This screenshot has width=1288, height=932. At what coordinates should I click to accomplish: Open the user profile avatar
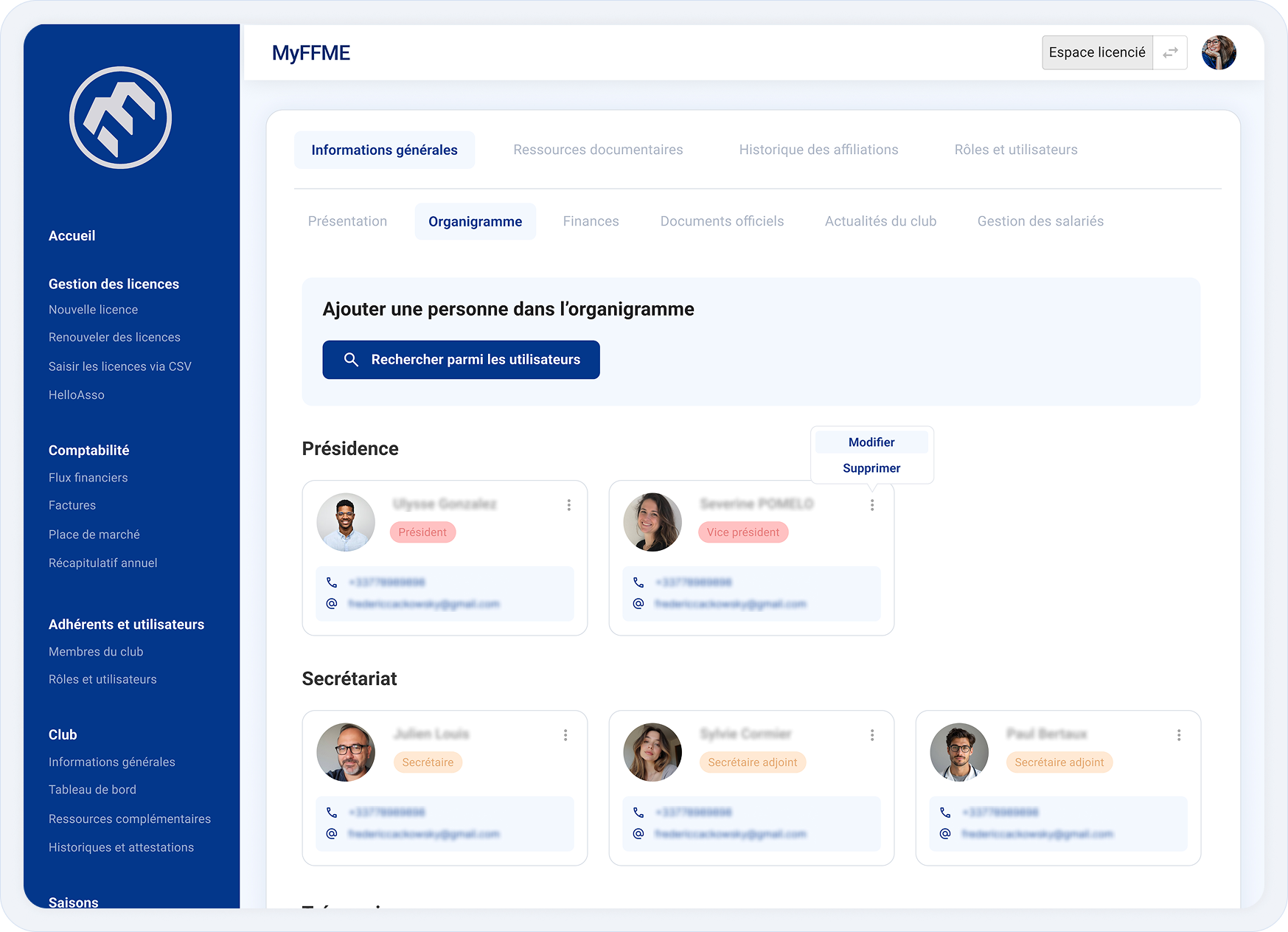click(x=1218, y=53)
